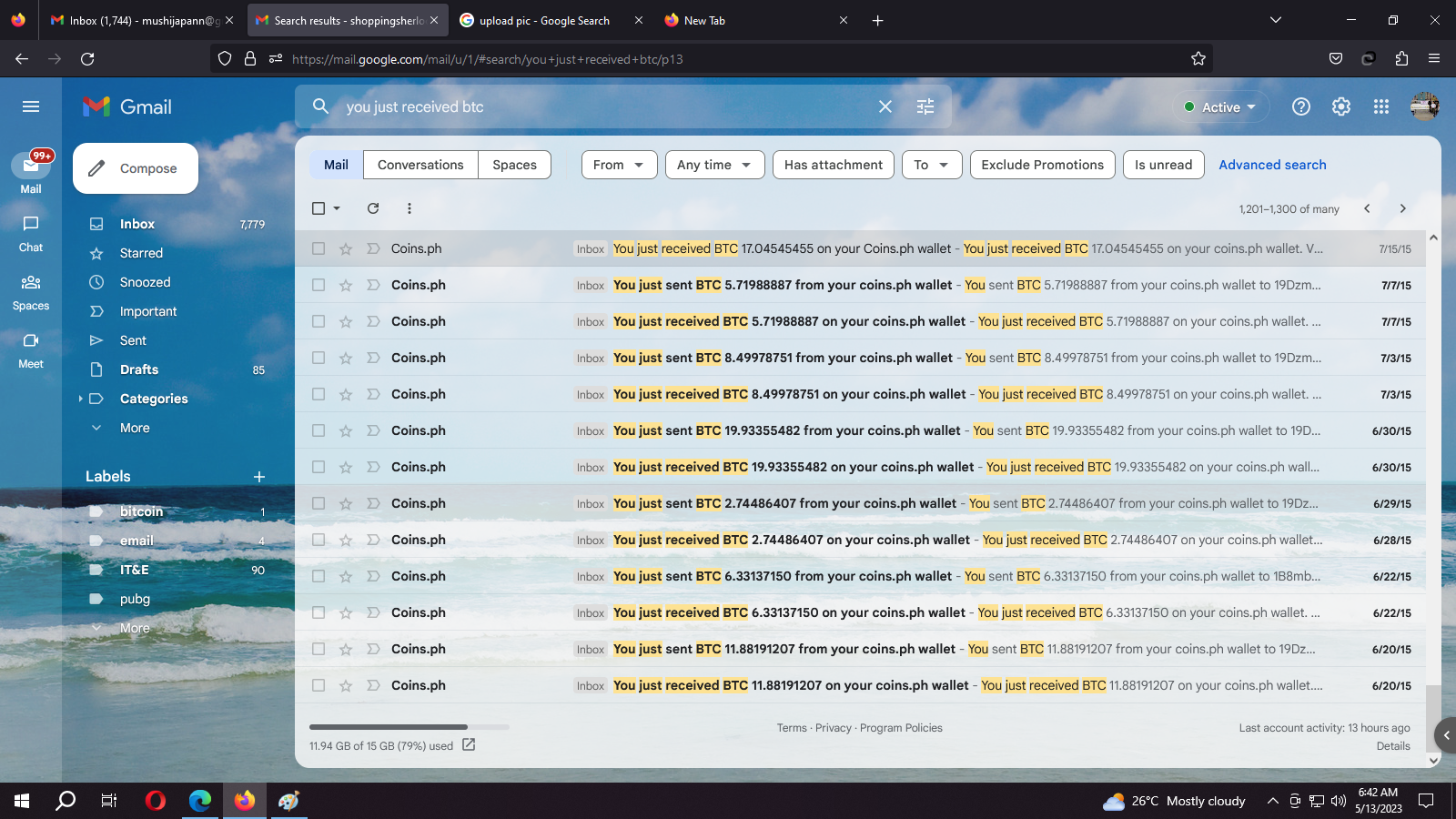Open Firefox application menu
The height and width of the screenshot is (819, 1456).
point(1434,59)
